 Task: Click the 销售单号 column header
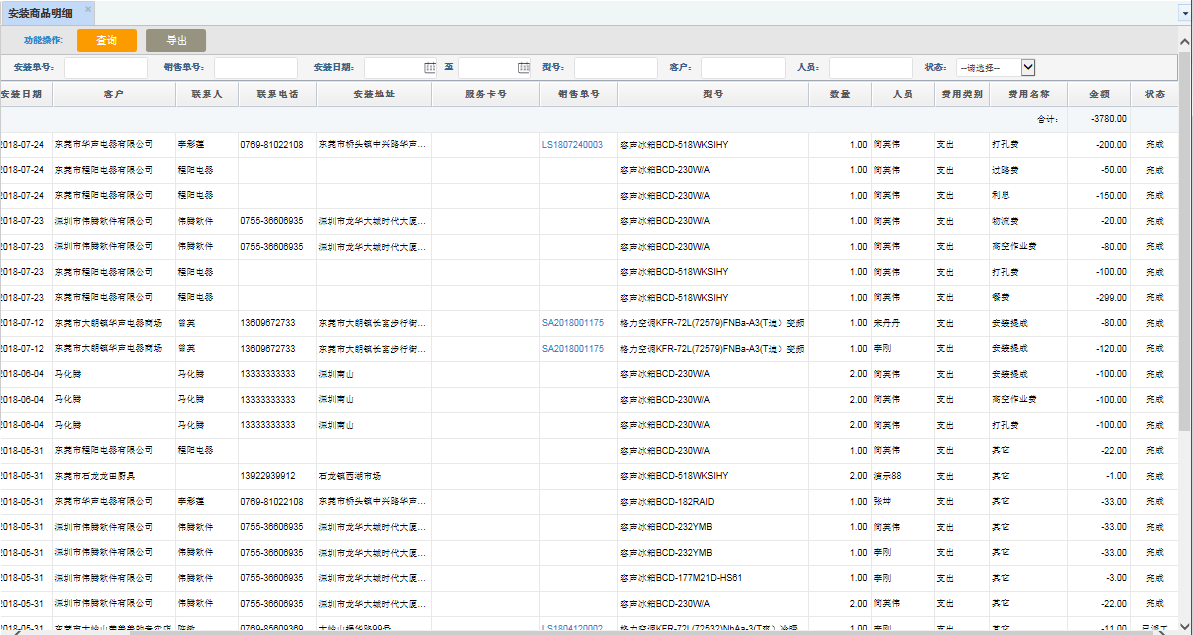(578, 94)
